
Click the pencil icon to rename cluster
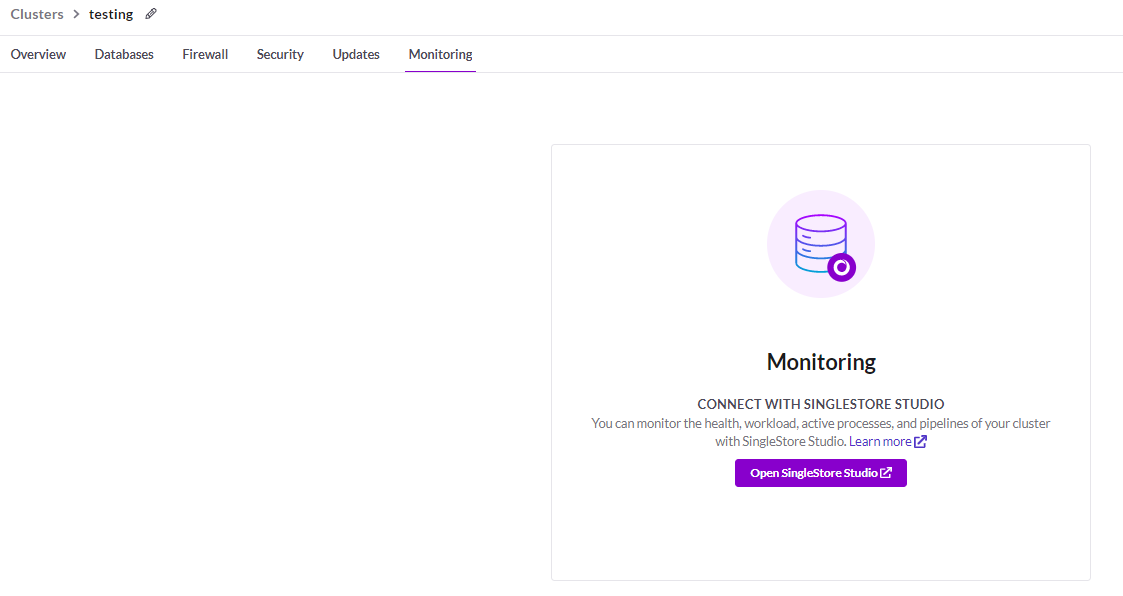tap(151, 14)
